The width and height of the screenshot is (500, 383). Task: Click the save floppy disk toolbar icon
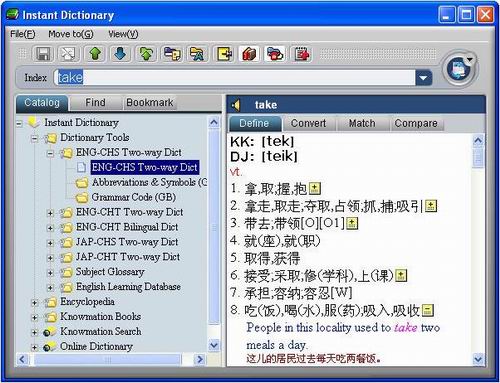pyautogui.click(x=43, y=54)
